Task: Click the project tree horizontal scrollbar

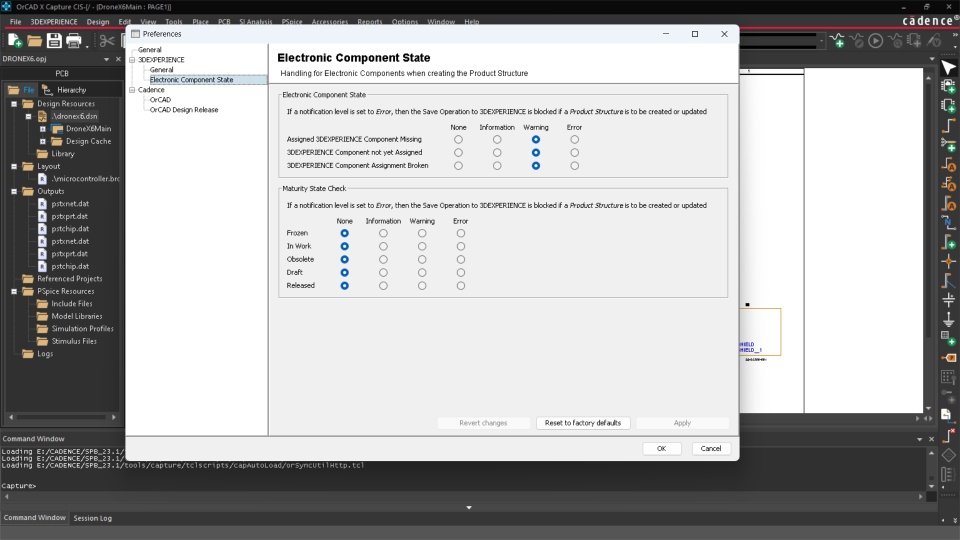Action: pos(62,417)
